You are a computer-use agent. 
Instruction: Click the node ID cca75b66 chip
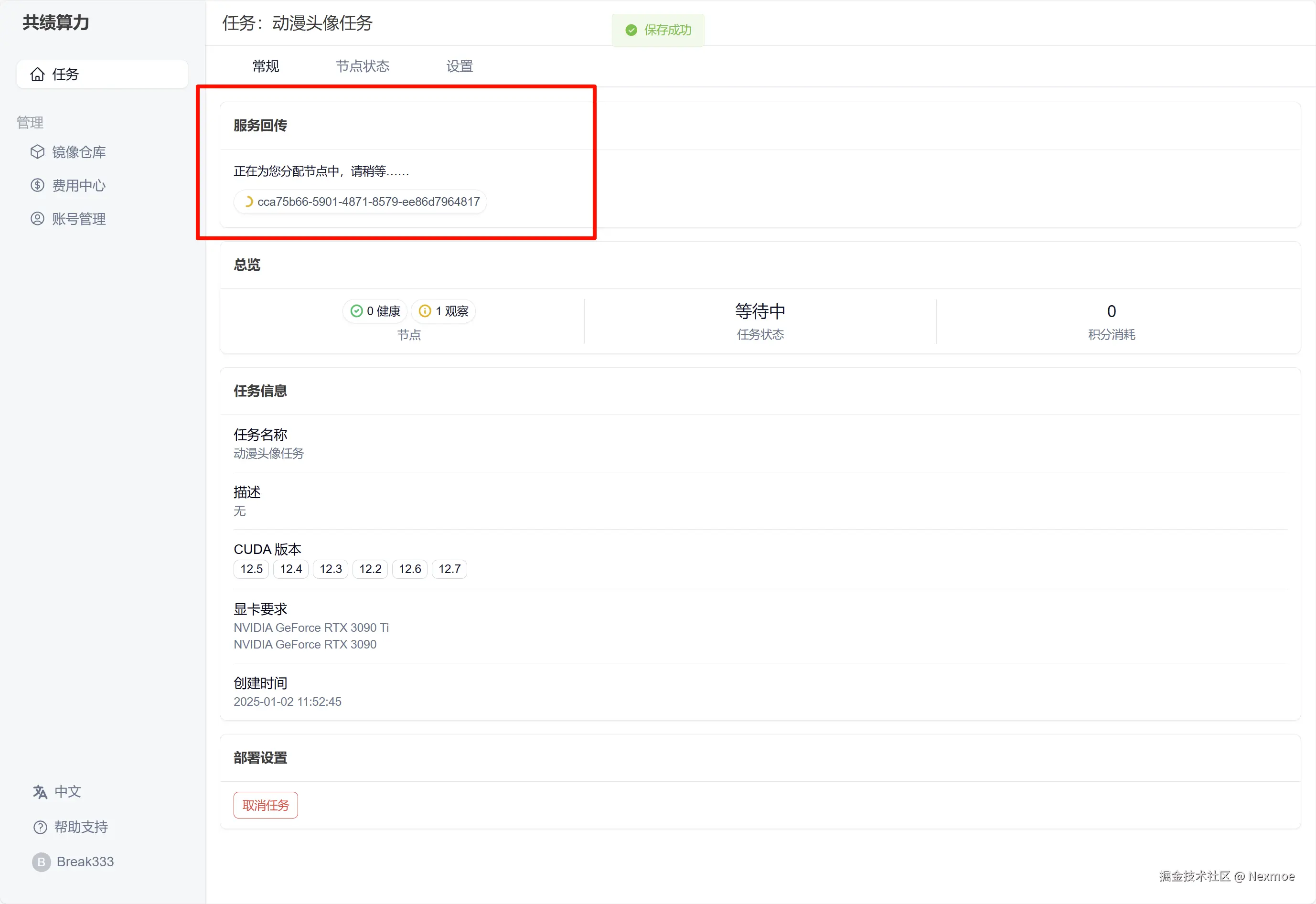pyautogui.click(x=368, y=202)
